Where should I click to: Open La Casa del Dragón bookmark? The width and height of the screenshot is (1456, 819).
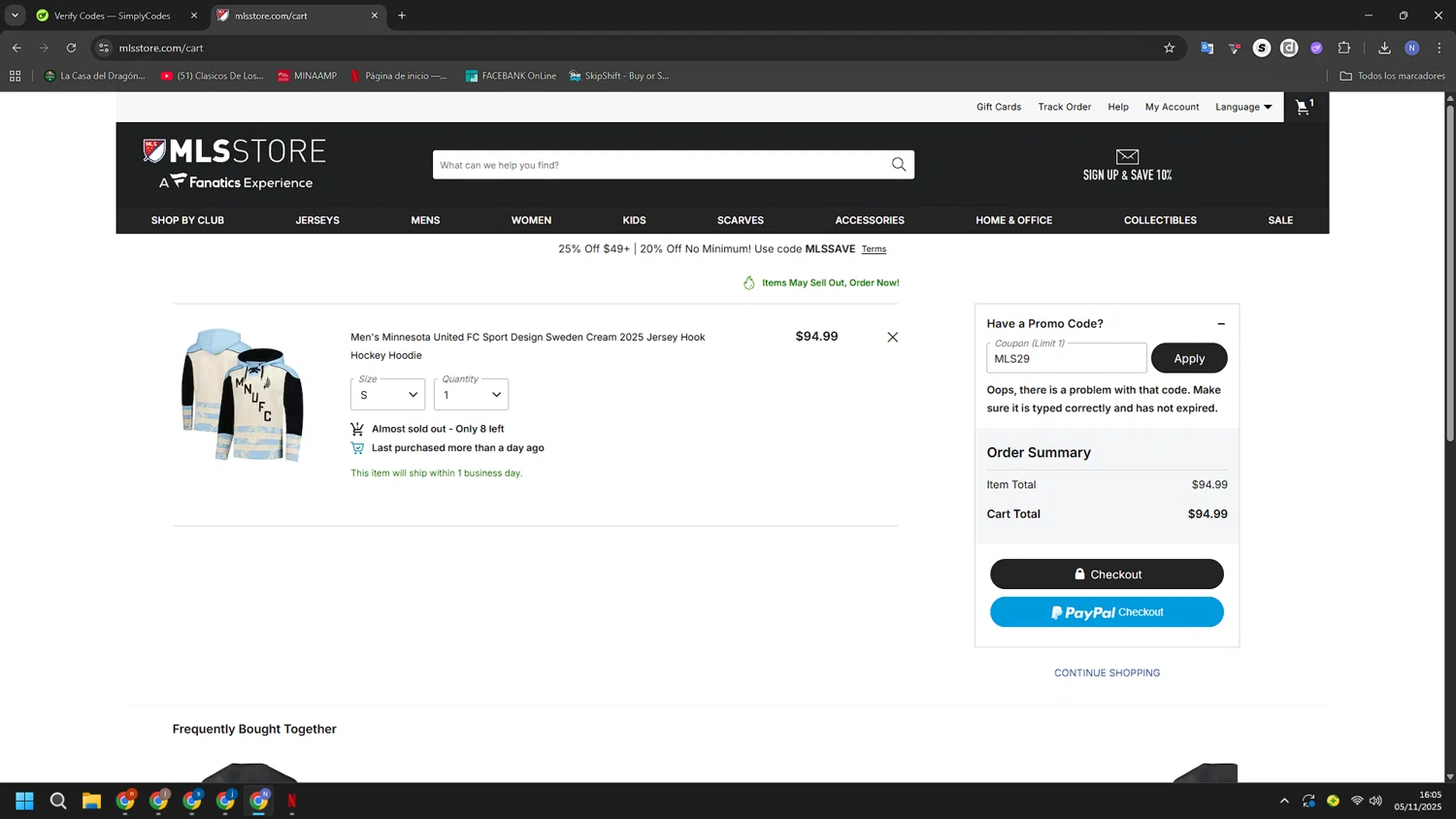(94, 76)
